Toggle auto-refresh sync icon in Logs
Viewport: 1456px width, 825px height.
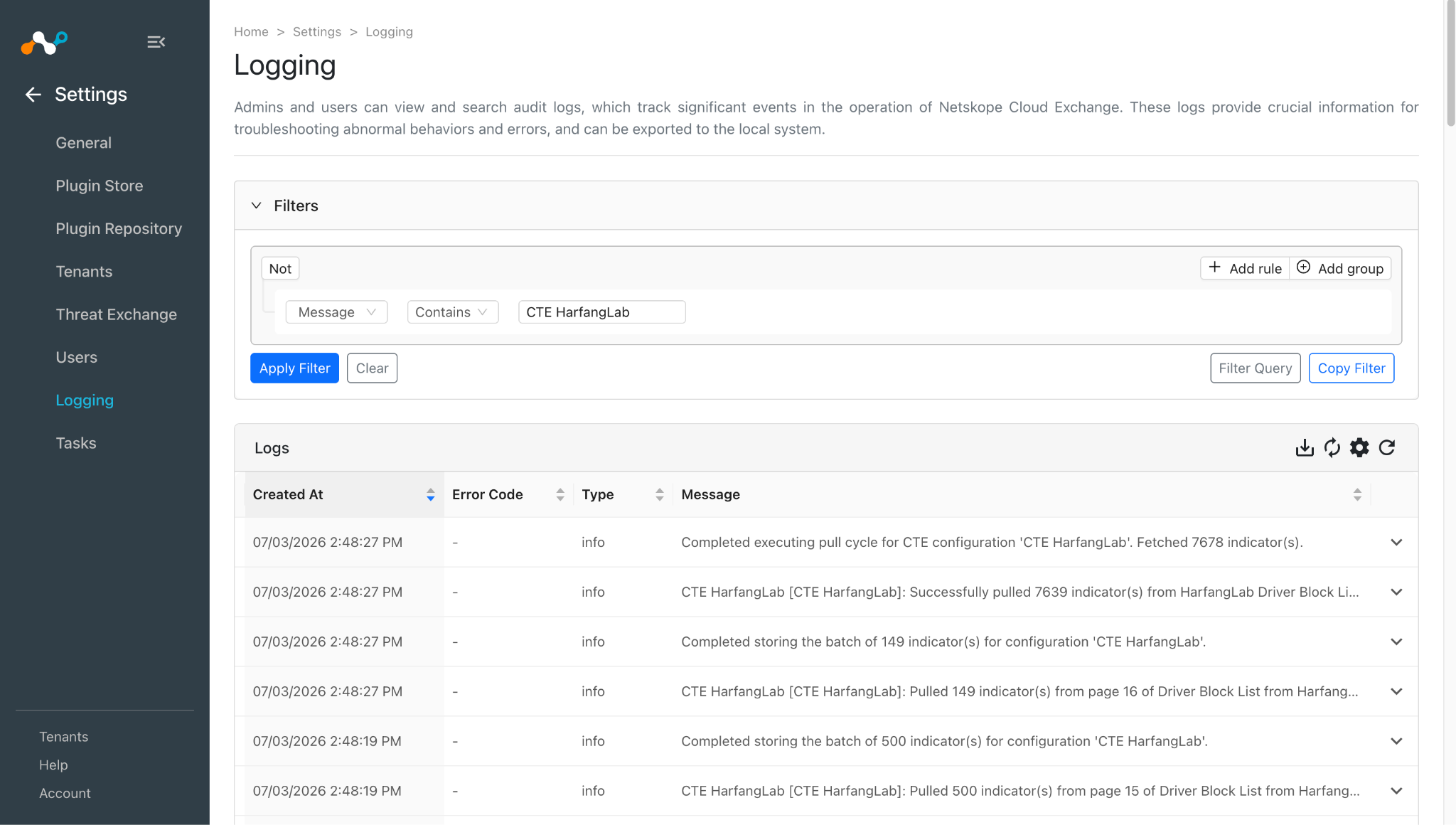pyautogui.click(x=1332, y=448)
